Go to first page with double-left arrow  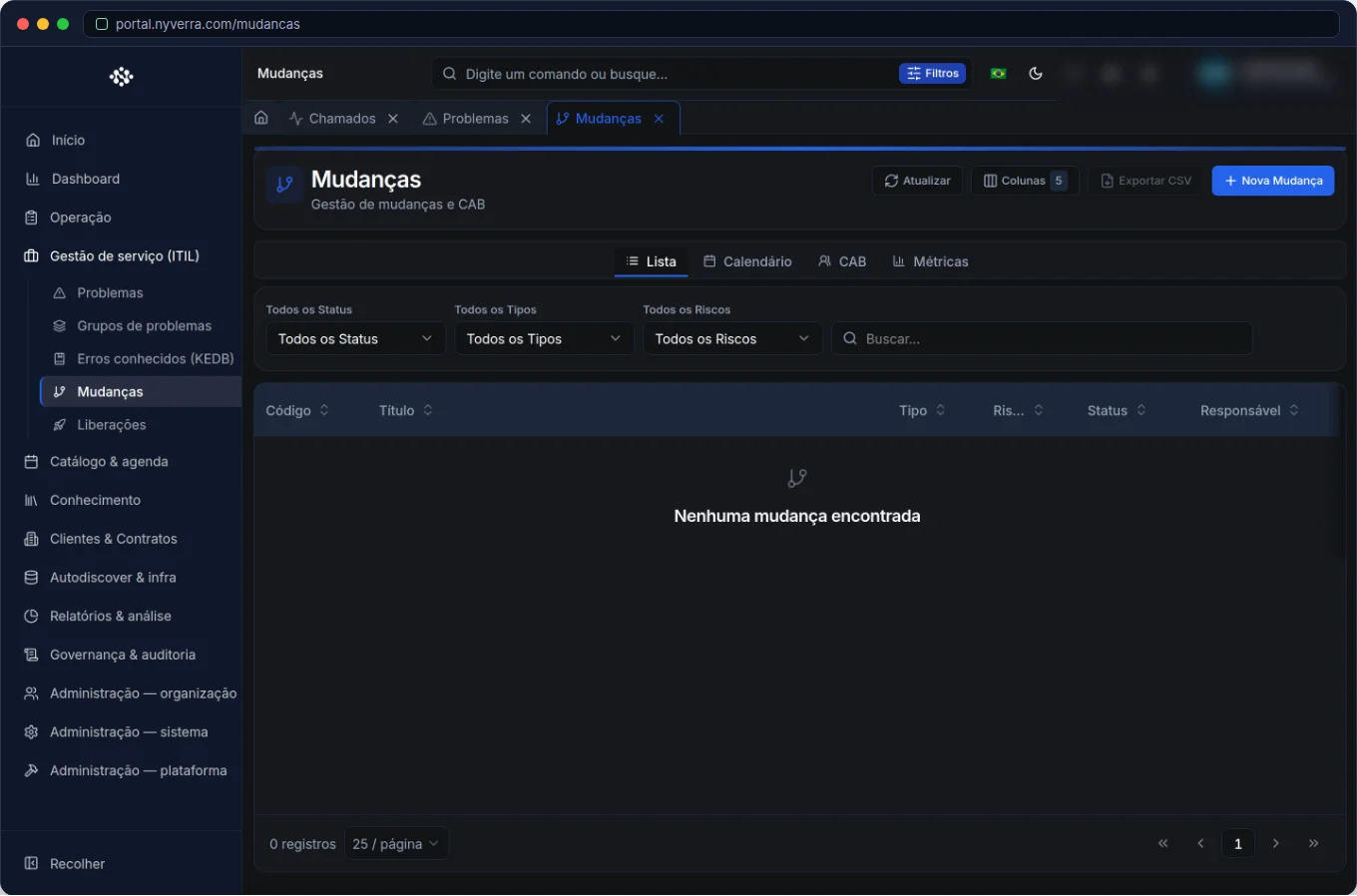[x=1162, y=844]
